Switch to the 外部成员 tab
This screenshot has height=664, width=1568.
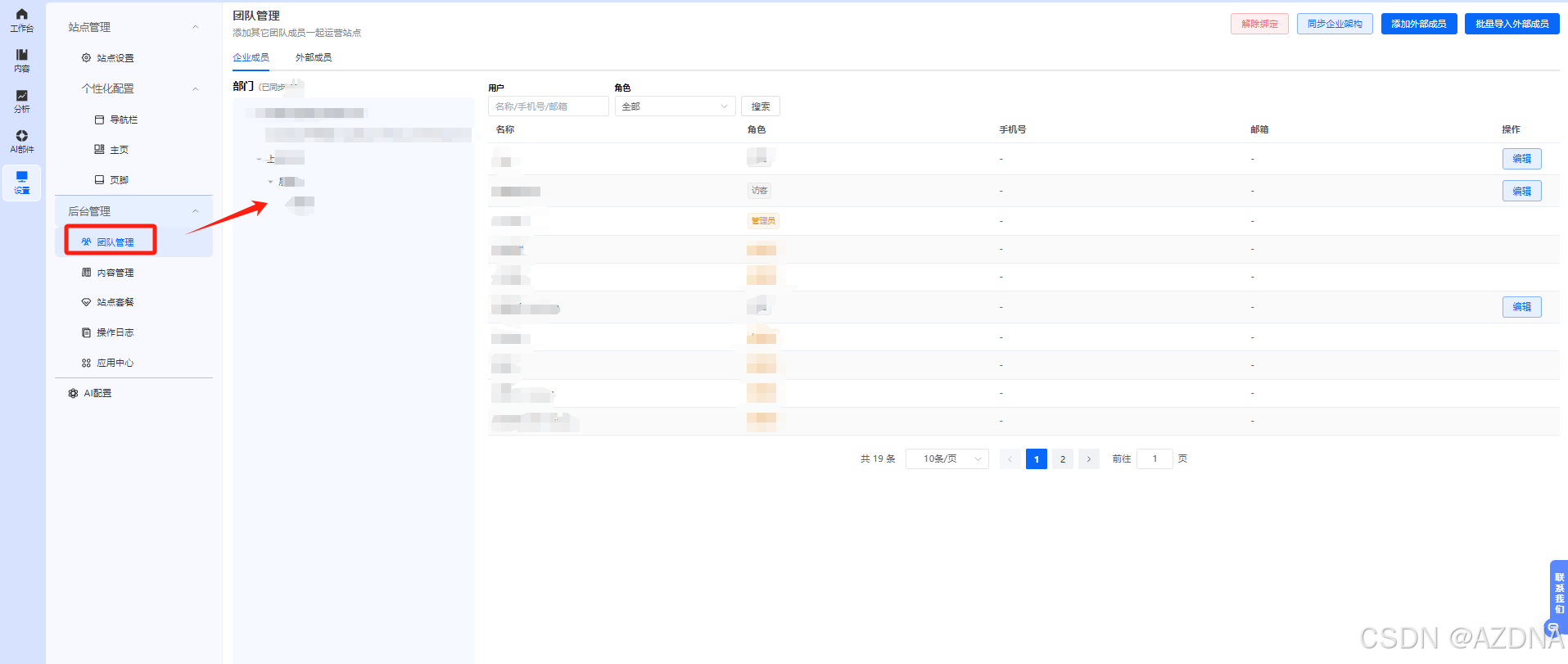314,57
